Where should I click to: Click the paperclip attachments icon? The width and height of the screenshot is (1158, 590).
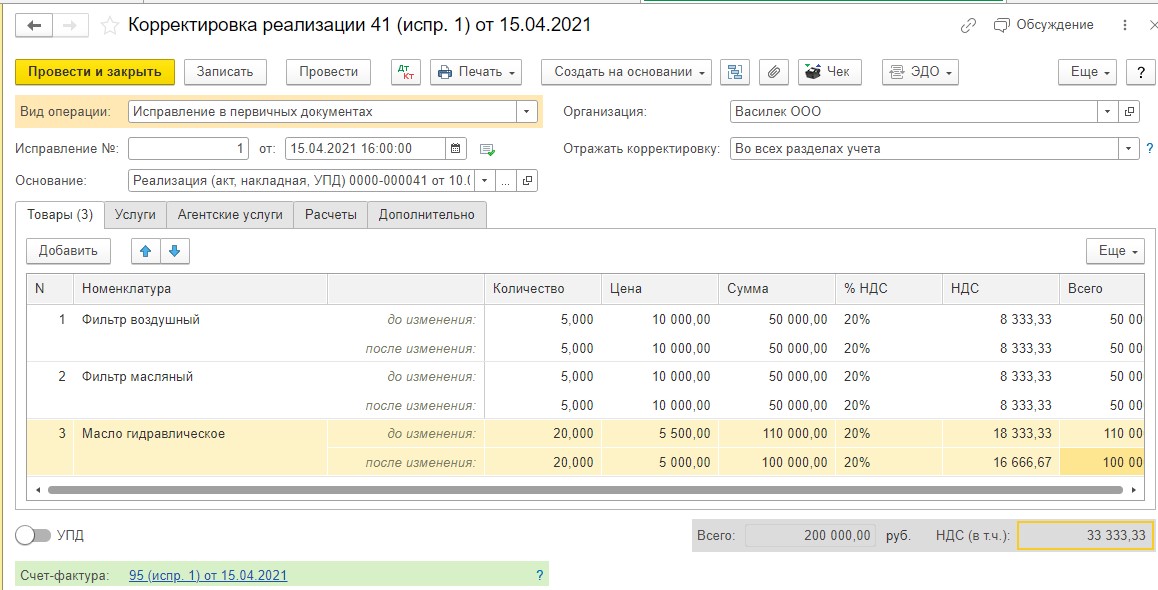[773, 72]
